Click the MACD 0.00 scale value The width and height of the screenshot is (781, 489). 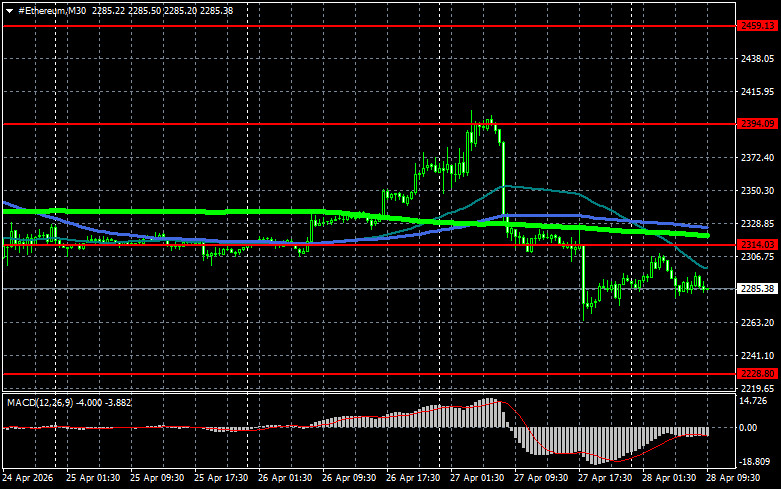tap(748, 427)
